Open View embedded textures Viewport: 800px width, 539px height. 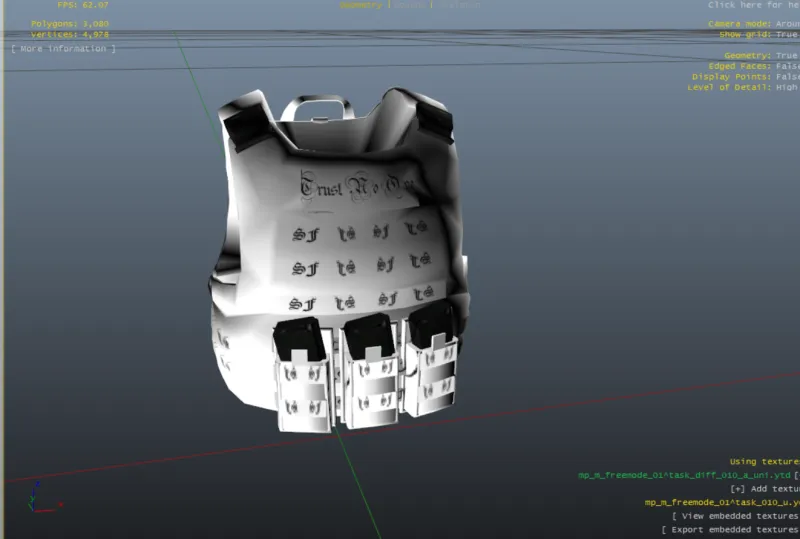(x=735, y=517)
